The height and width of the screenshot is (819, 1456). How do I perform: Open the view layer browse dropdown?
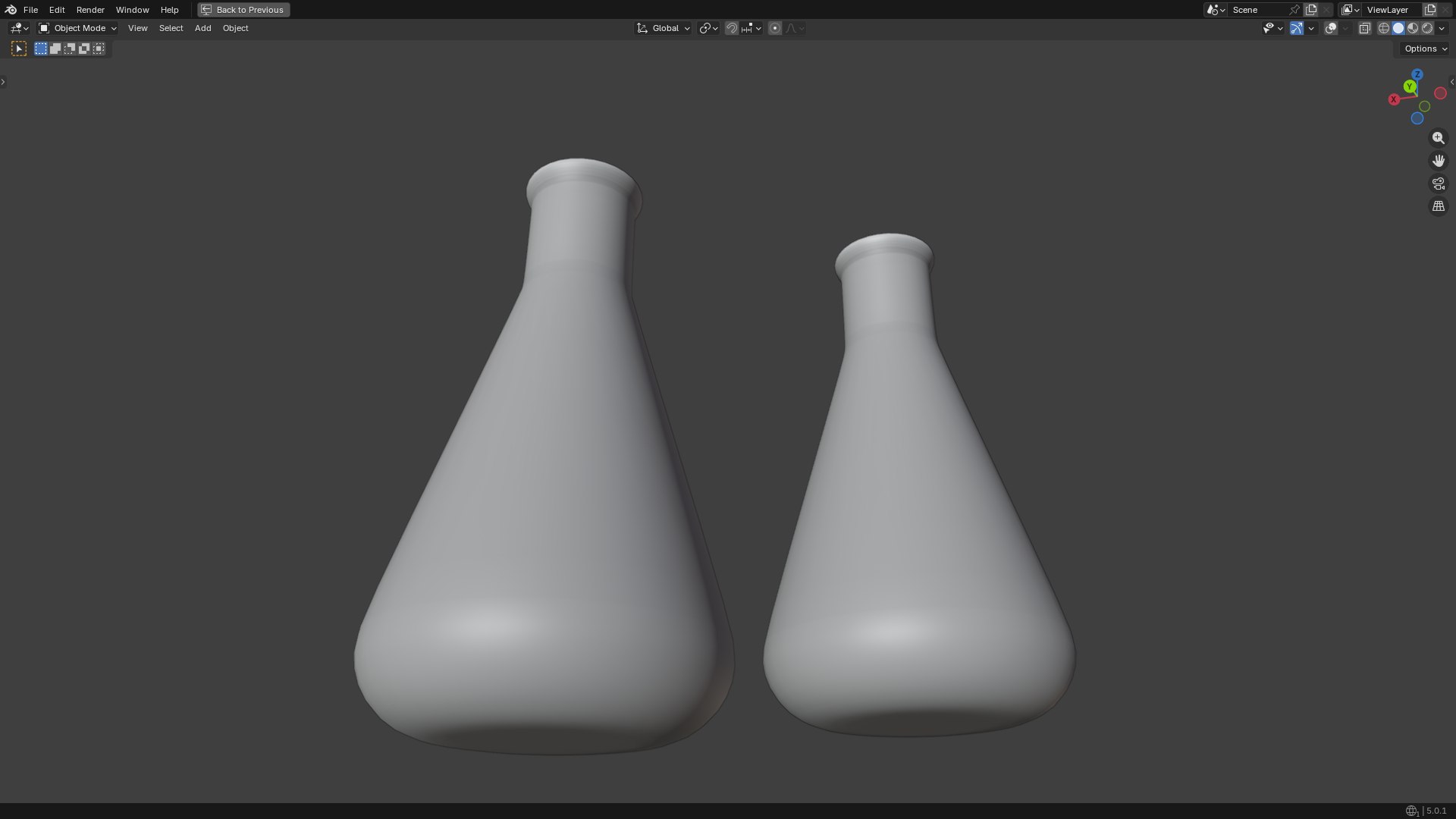click(x=1351, y=10)
